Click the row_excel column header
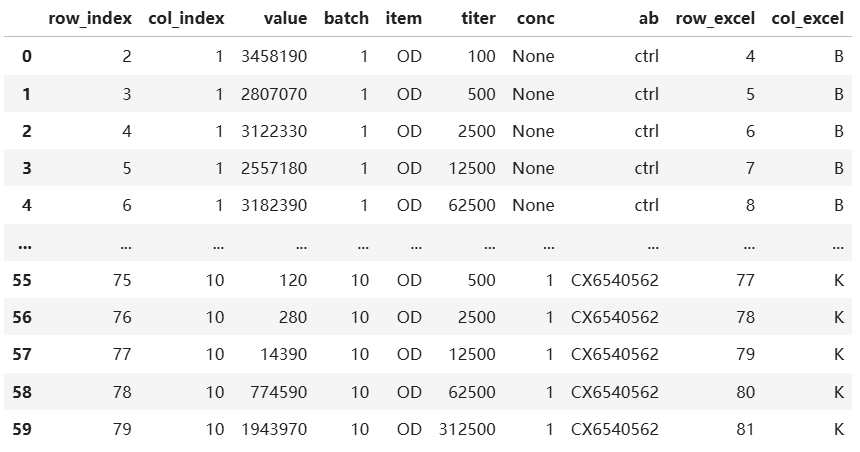Viewport: 860px width, 452px height. pos(715,18)
